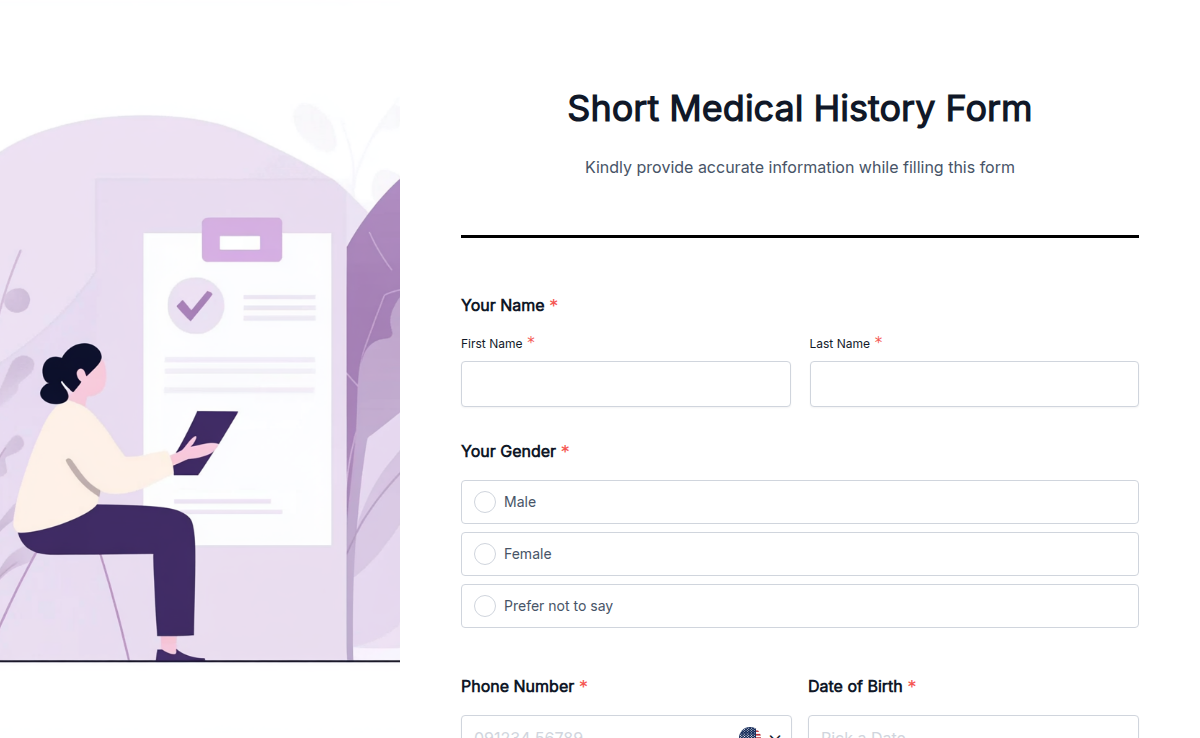This screenshot has height=738, width=1200.
Task: Click the form instructions subtitle text
Action: point(799,167)
